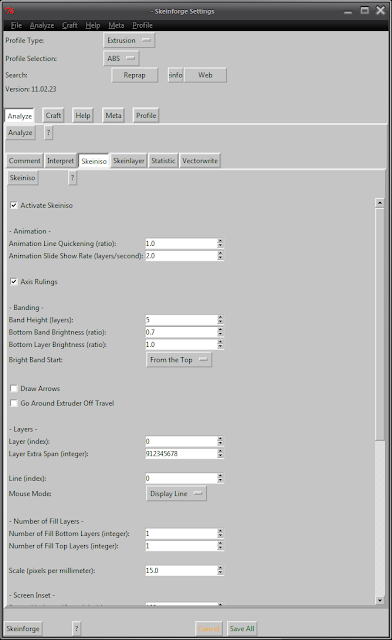Open the Craft menu in menu bar
This screenshot has width=392, height=640.
(70, 25)
